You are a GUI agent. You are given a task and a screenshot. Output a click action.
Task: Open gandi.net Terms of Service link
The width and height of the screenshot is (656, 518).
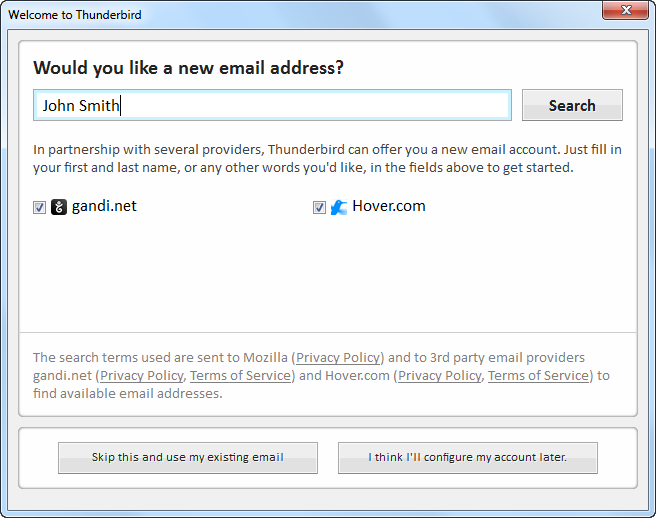click(241, 376)
